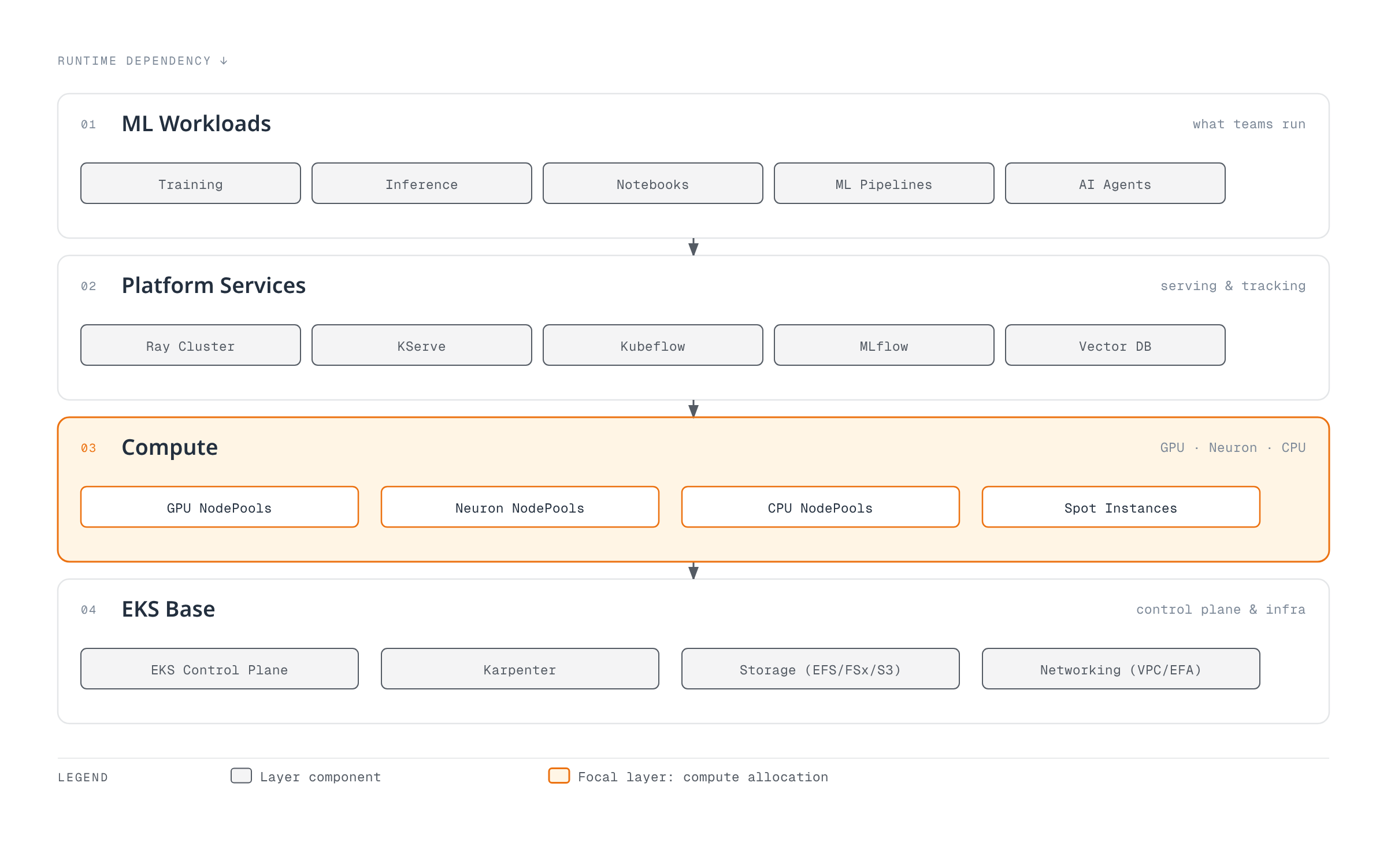
Task: Click arrow between Platform Services and Compute
Action: [693, 409]
